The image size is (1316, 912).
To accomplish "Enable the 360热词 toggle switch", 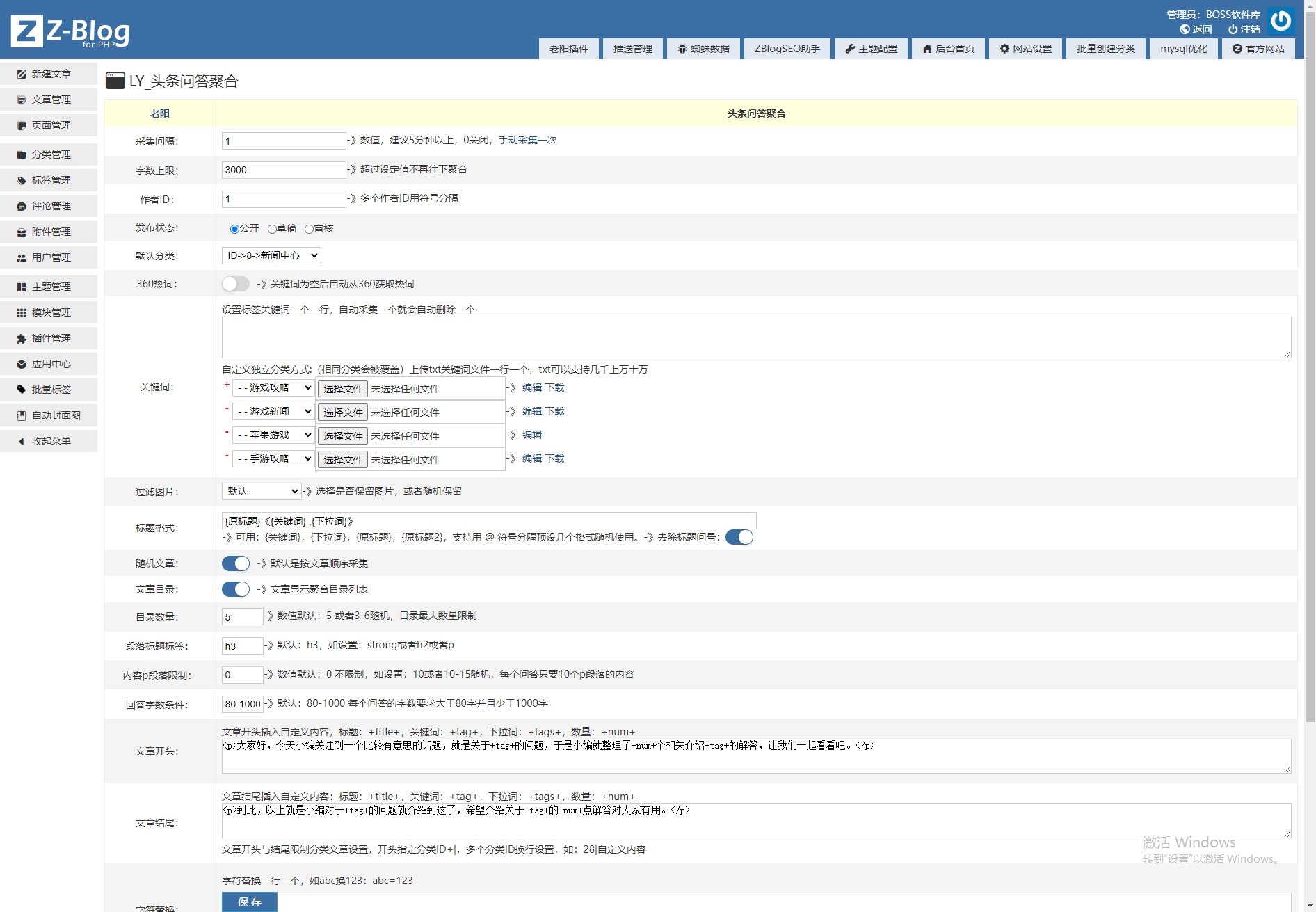I will (236, 284).
